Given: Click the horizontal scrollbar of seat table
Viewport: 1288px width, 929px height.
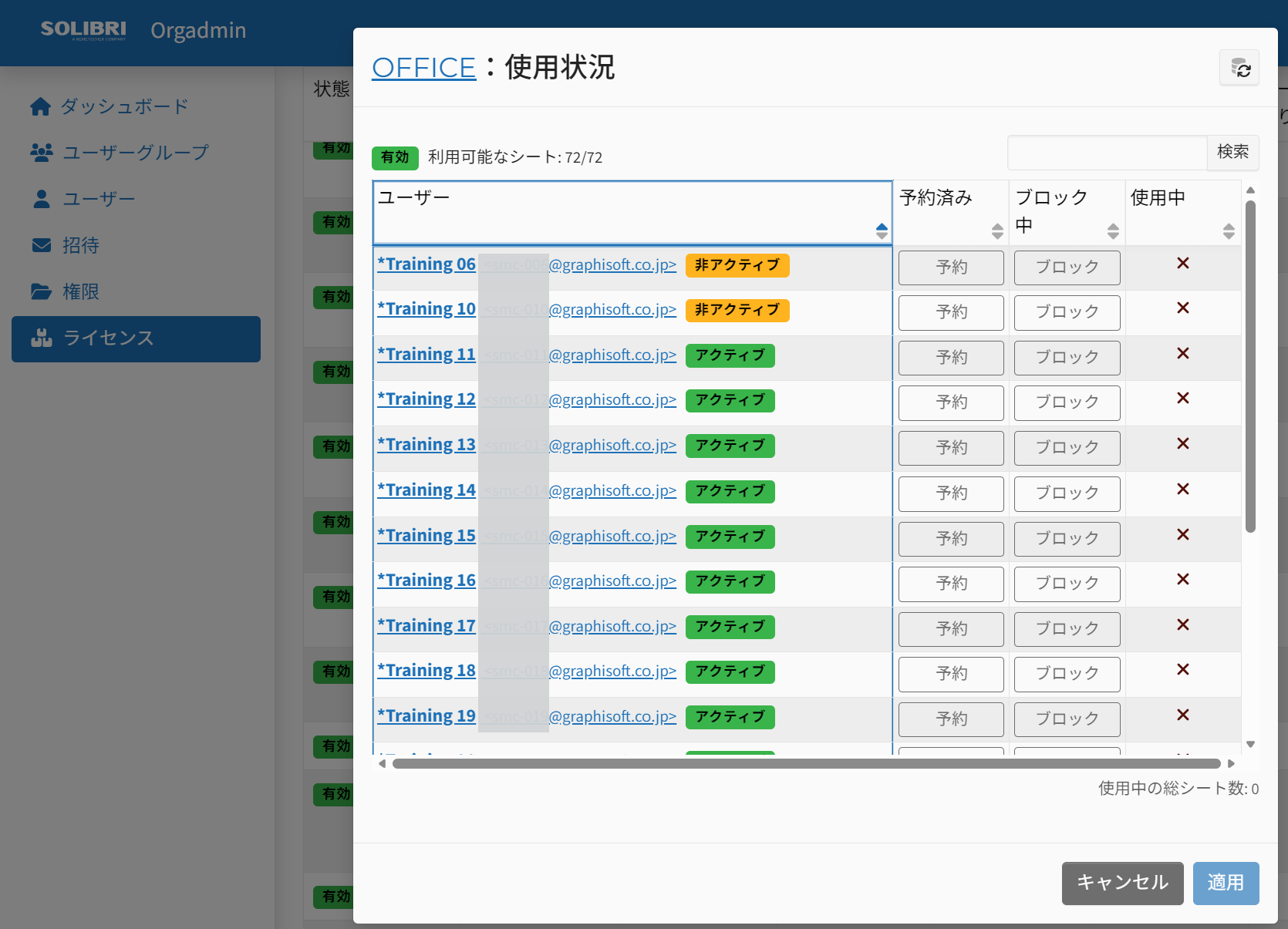Looking at the screenshot, I should pyautogui.click(x=807, y=764).
